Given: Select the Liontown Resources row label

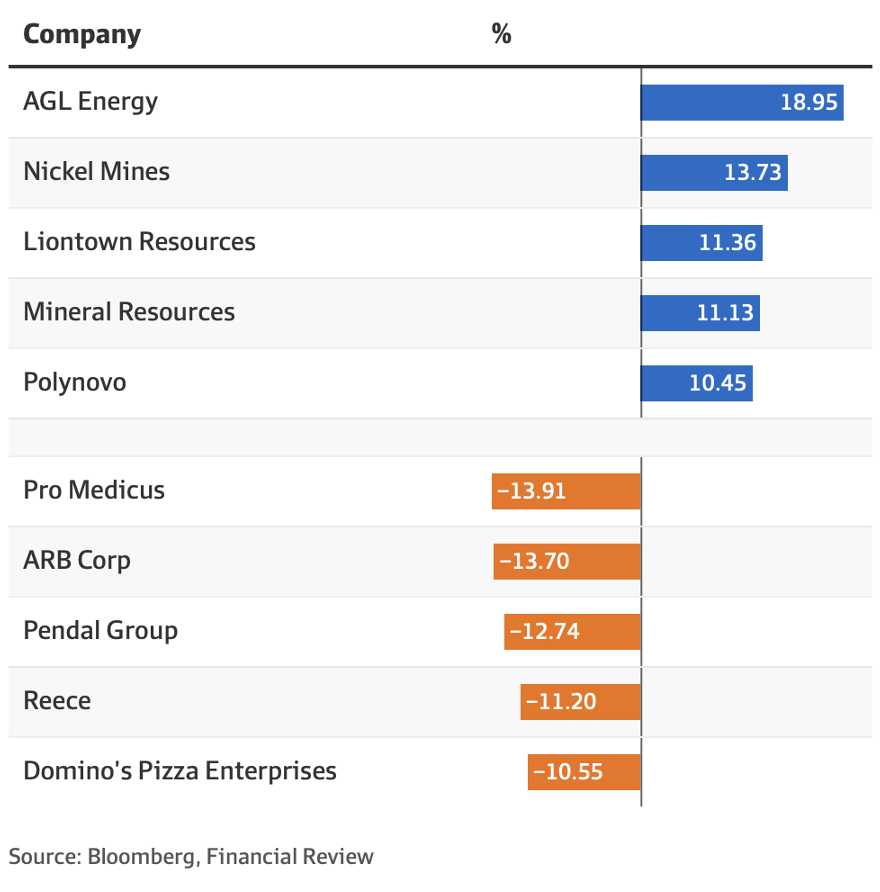Looking at the screenshot, I should click(139, 241).
